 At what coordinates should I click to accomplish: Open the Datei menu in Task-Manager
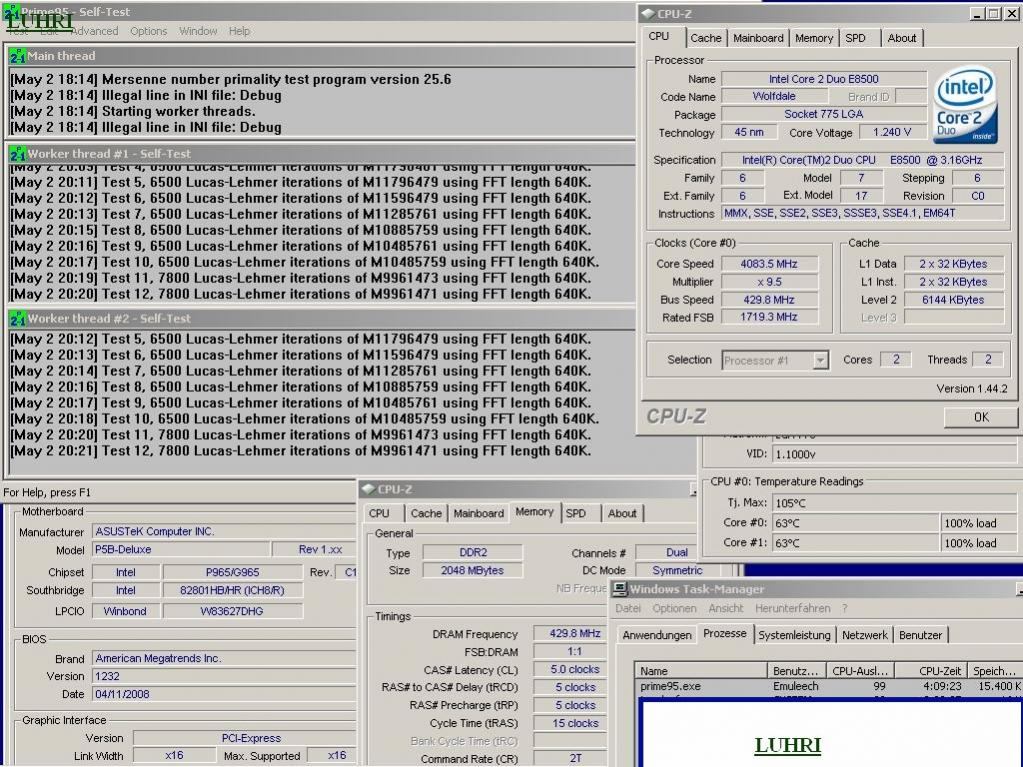[628, 608]
